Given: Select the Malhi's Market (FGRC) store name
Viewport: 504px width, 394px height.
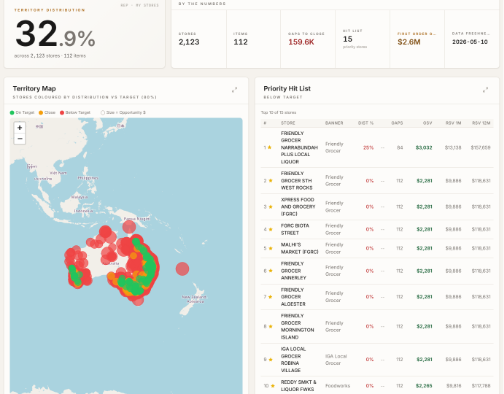Looking at the screenshot, I should coord(299,248).
